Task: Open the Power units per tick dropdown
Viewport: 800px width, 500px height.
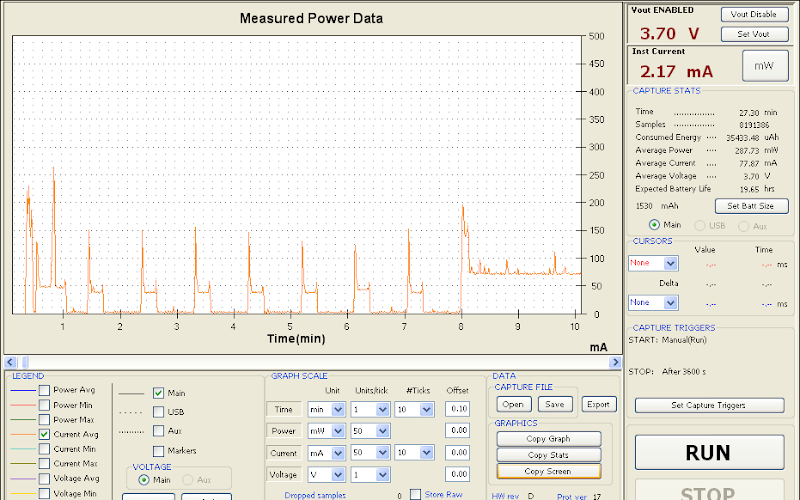Action: 370,431
